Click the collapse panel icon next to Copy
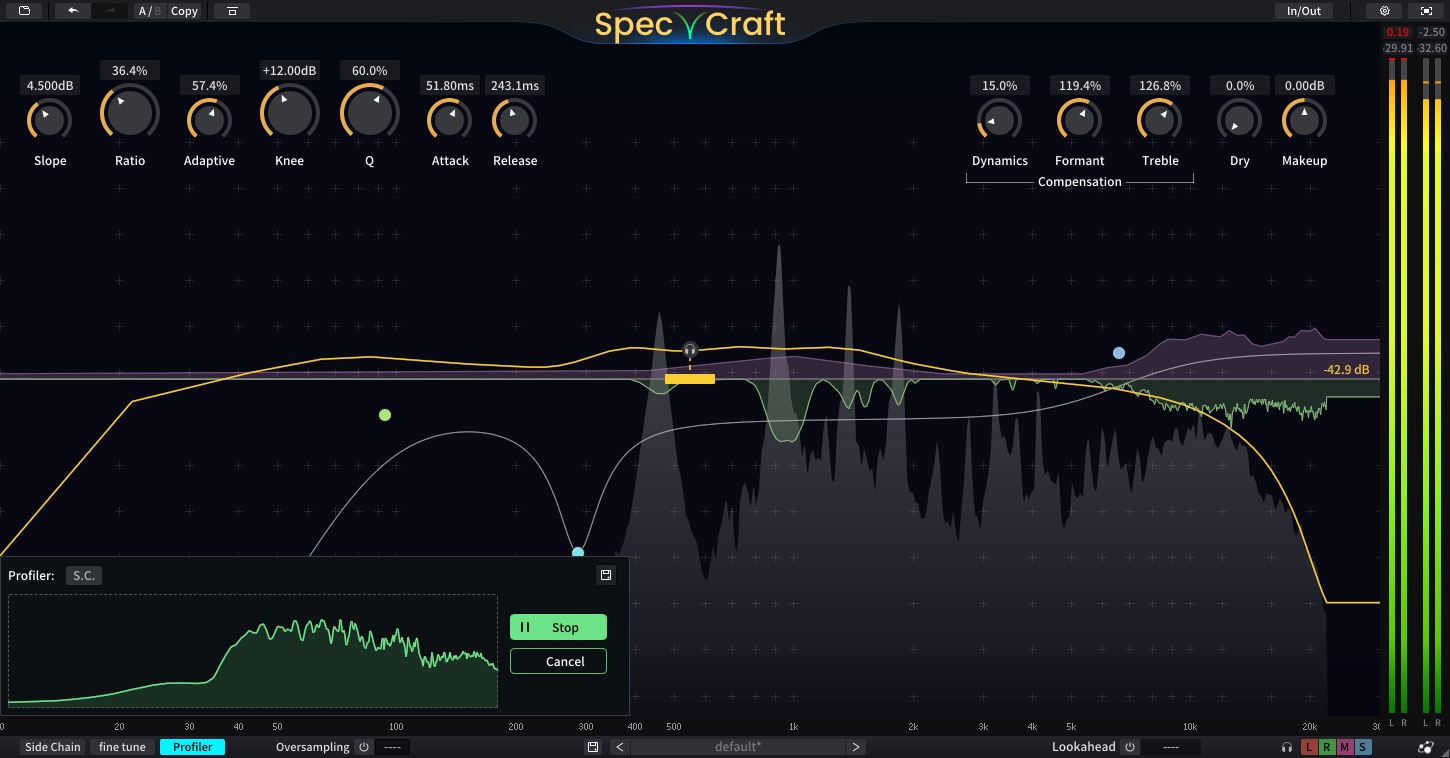Viewport: 1450px width, 758px height. (232, 11)
